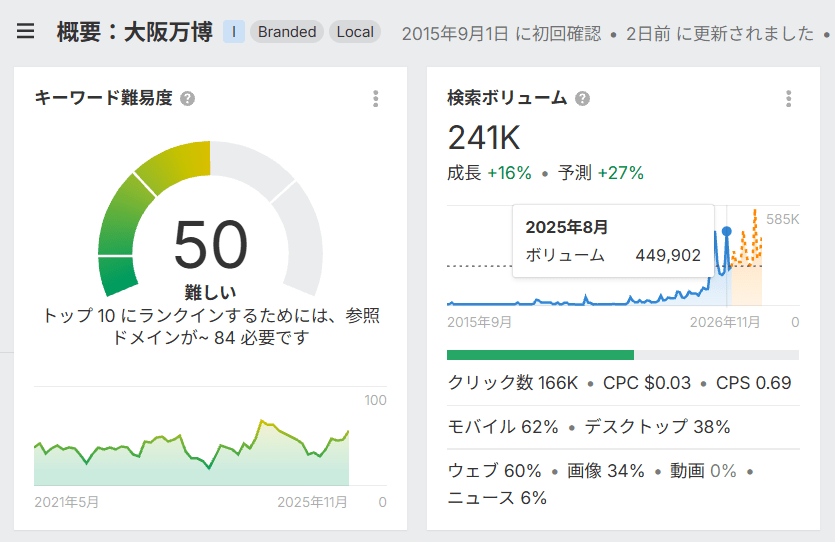Click the 予測 +27% forecast value
The width and height of the screenshot is (835, 542).
tap(601, 173)
